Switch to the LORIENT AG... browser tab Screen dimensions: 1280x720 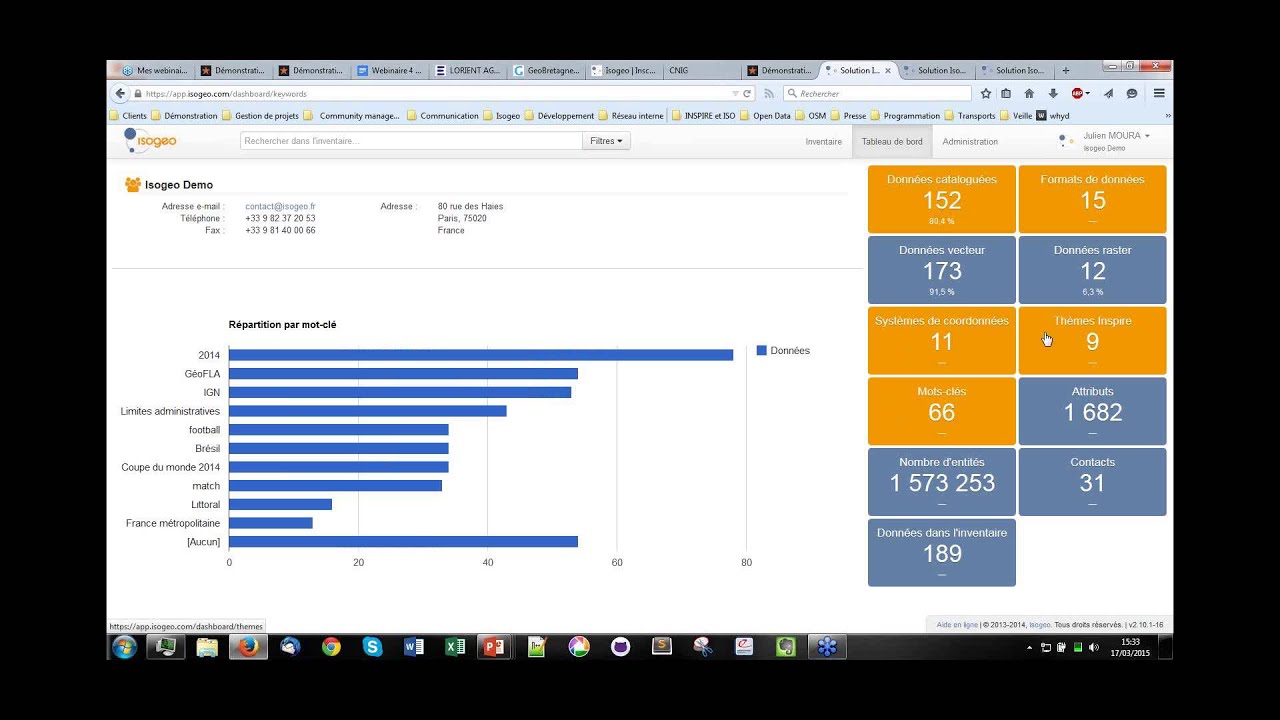pos(468,70)
